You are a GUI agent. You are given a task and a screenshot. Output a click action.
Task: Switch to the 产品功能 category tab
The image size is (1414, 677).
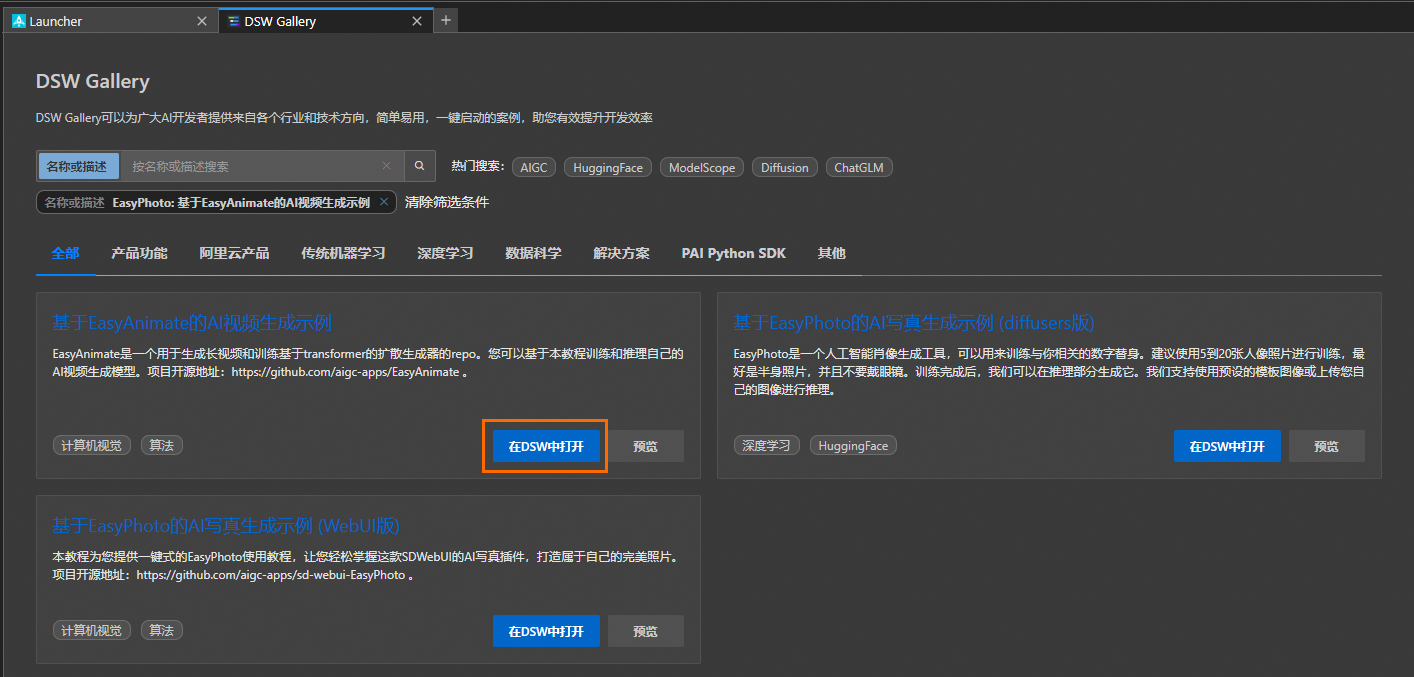tap(139, 253)
